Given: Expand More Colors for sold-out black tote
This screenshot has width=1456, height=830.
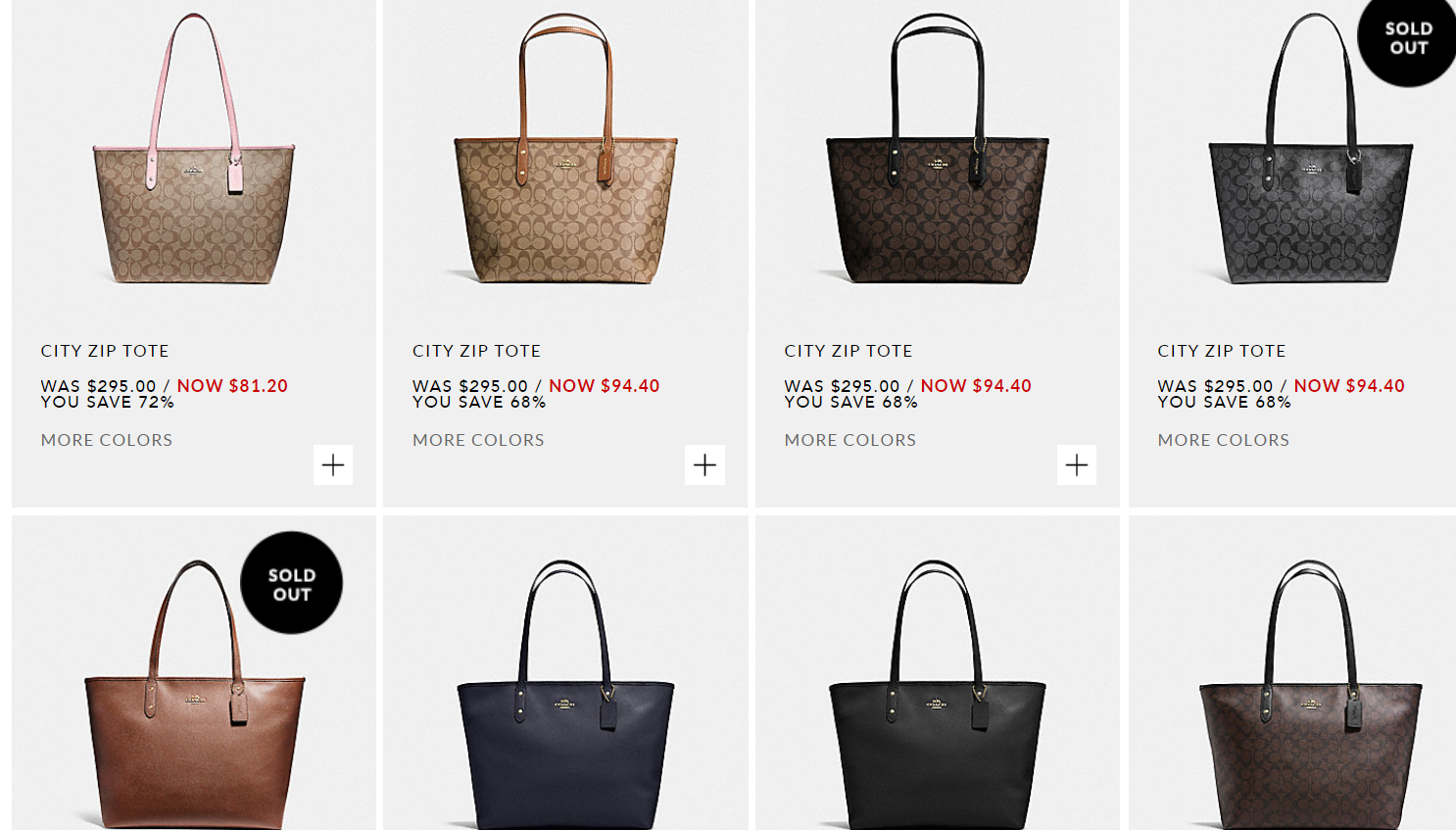Looking at the screenshot, I should coord(1224,440).
